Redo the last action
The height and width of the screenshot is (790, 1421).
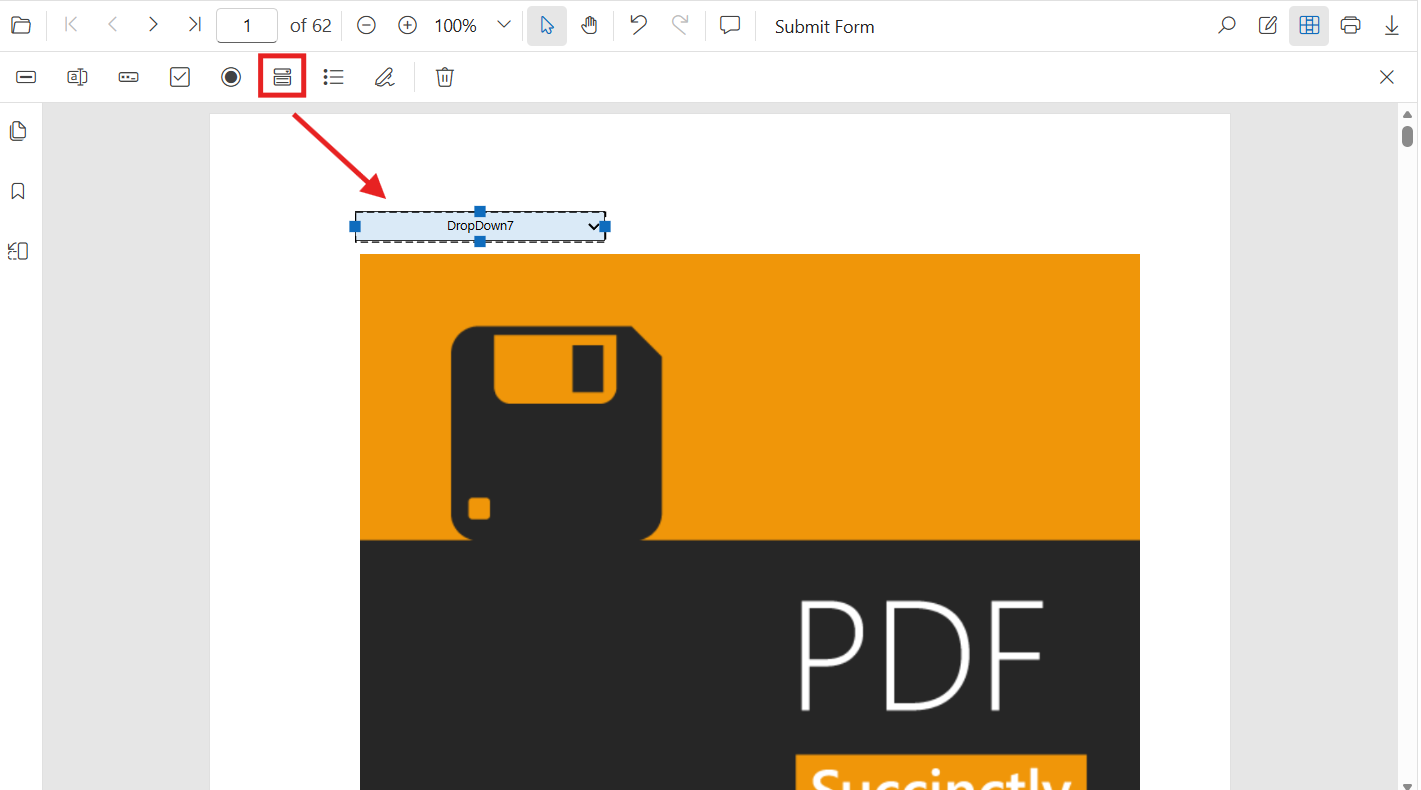coord(680,26)
